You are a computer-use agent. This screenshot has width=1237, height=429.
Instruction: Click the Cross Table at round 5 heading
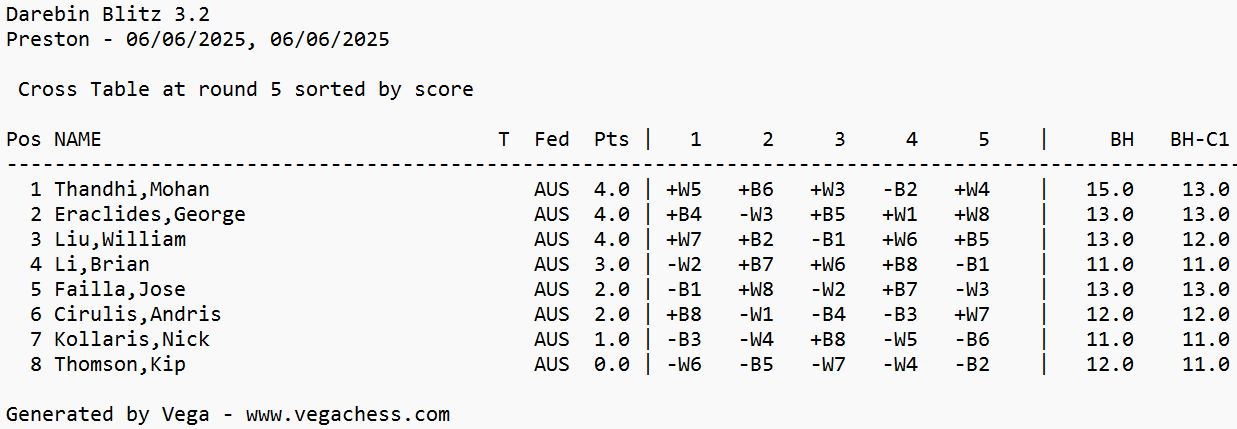coord(245,90)
